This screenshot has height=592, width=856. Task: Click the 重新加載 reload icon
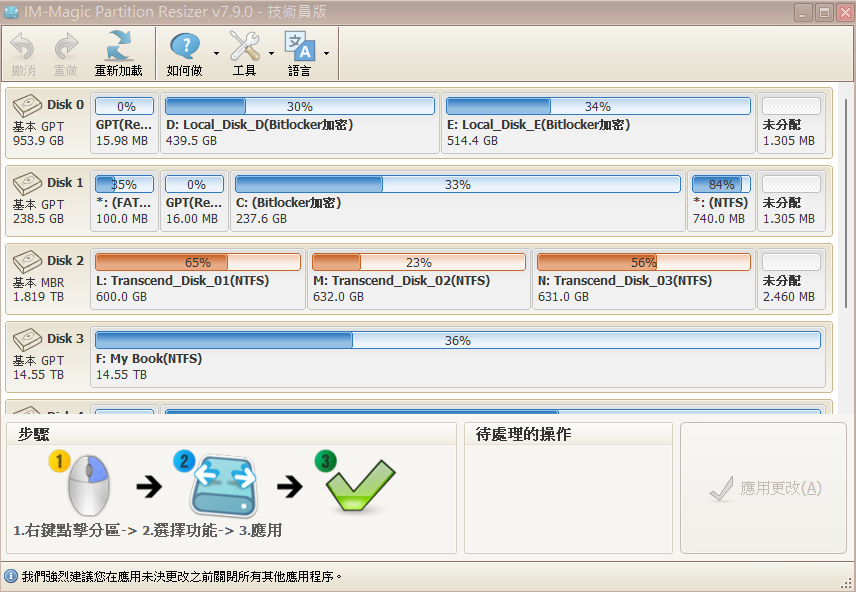click(119, 46)
